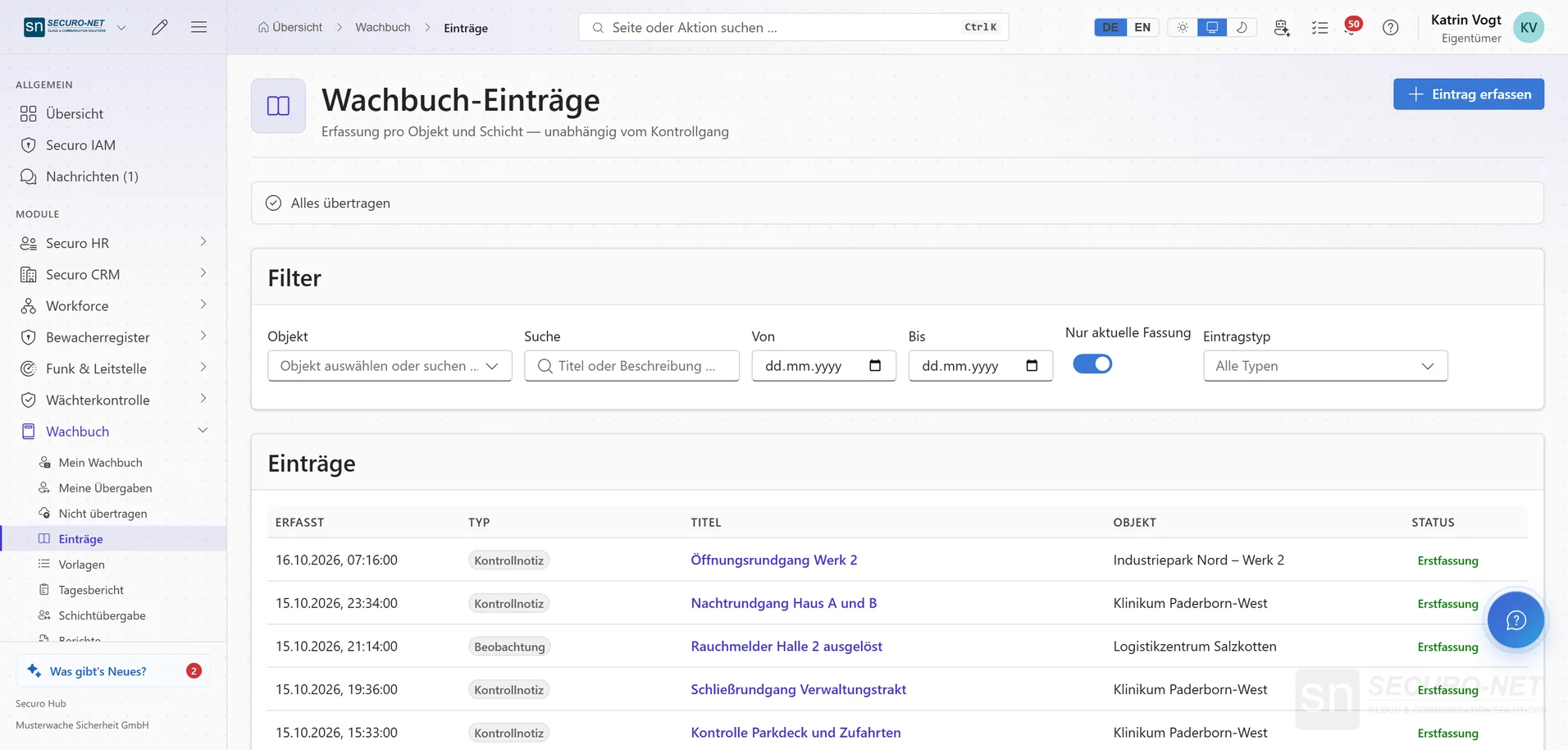Click Eintrag erfassen button

pos(1468,94)
